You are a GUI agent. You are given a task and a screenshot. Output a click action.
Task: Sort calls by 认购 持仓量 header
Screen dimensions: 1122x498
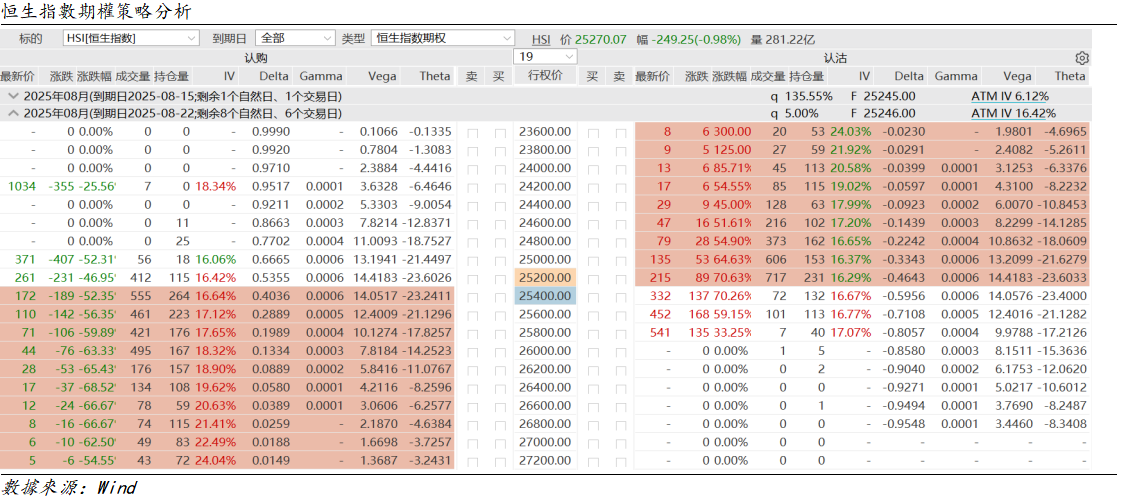click(172, 76)
